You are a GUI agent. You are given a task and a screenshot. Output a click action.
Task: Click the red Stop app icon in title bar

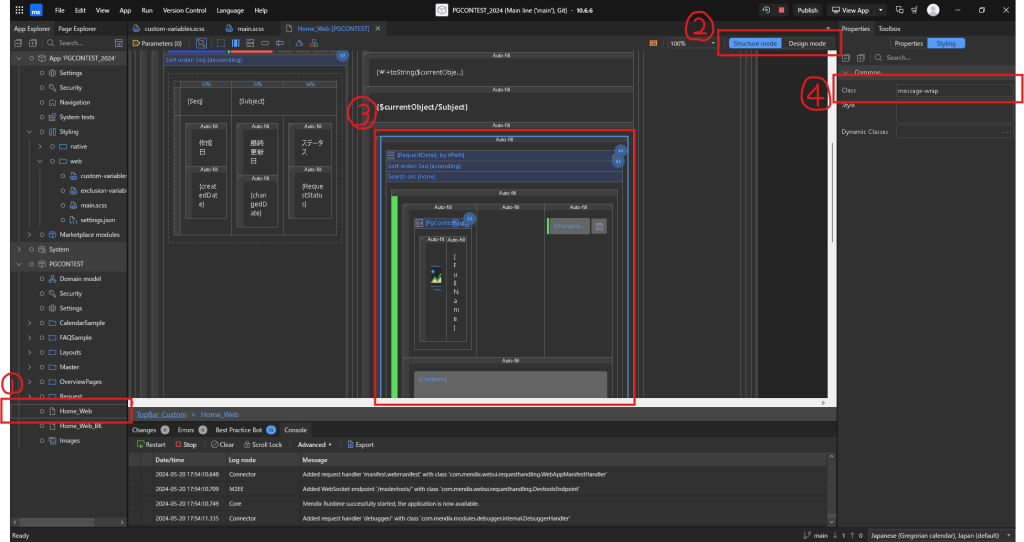[780, 10]
